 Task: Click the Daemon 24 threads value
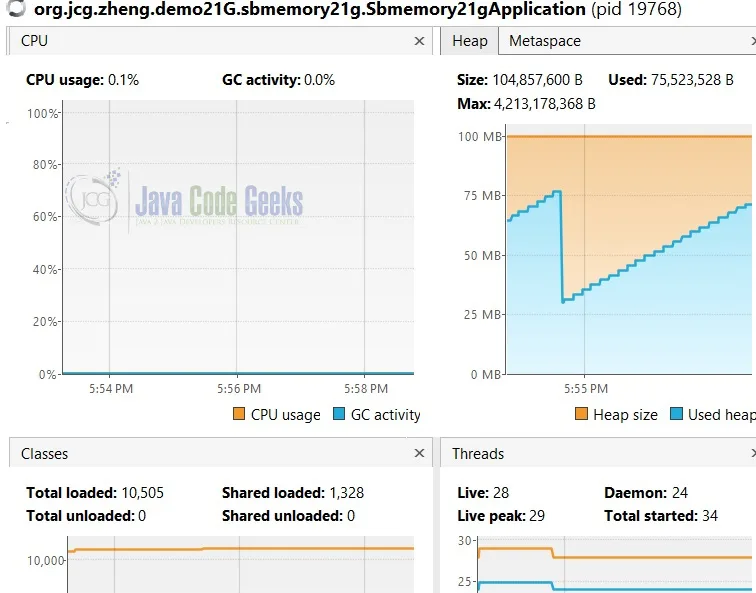click(x=680, y=493)
